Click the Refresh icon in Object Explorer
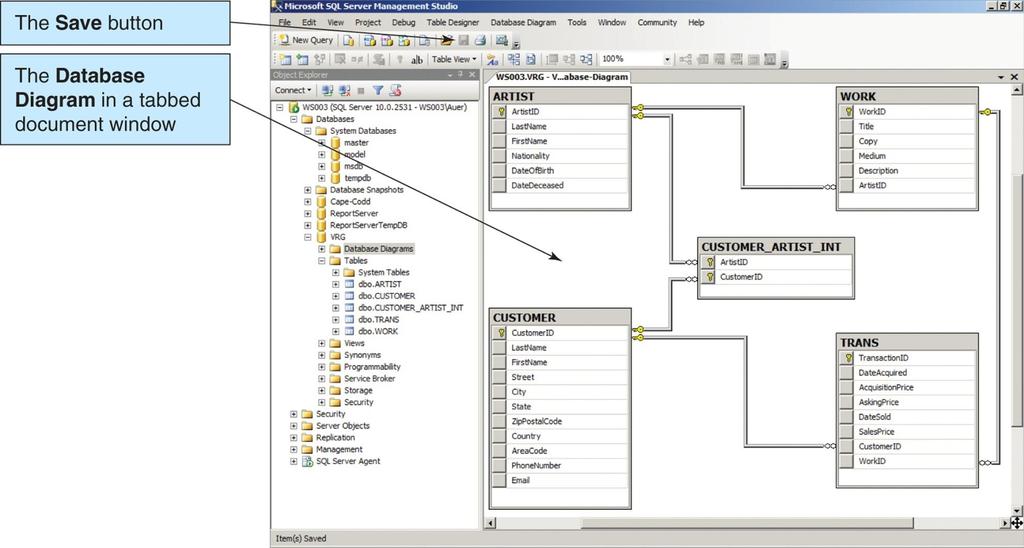Image resolution: width=1024 pixels, height=548 pixels. click(395, 90)
